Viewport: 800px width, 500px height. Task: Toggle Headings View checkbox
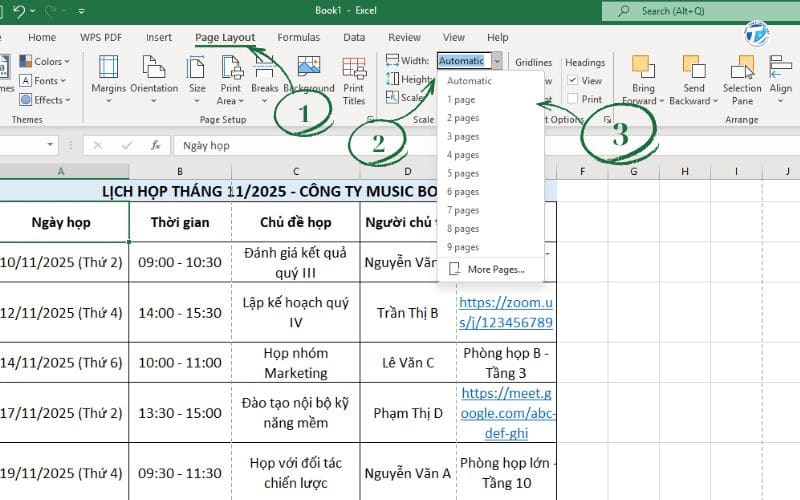pyautogui.click(x=572, y=80)
